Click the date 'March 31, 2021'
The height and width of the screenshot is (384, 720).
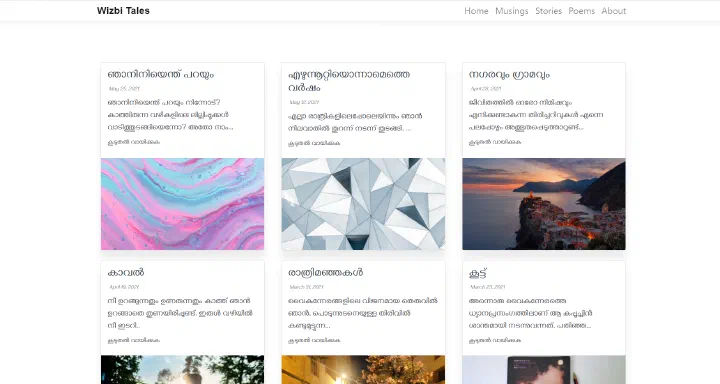306,287
